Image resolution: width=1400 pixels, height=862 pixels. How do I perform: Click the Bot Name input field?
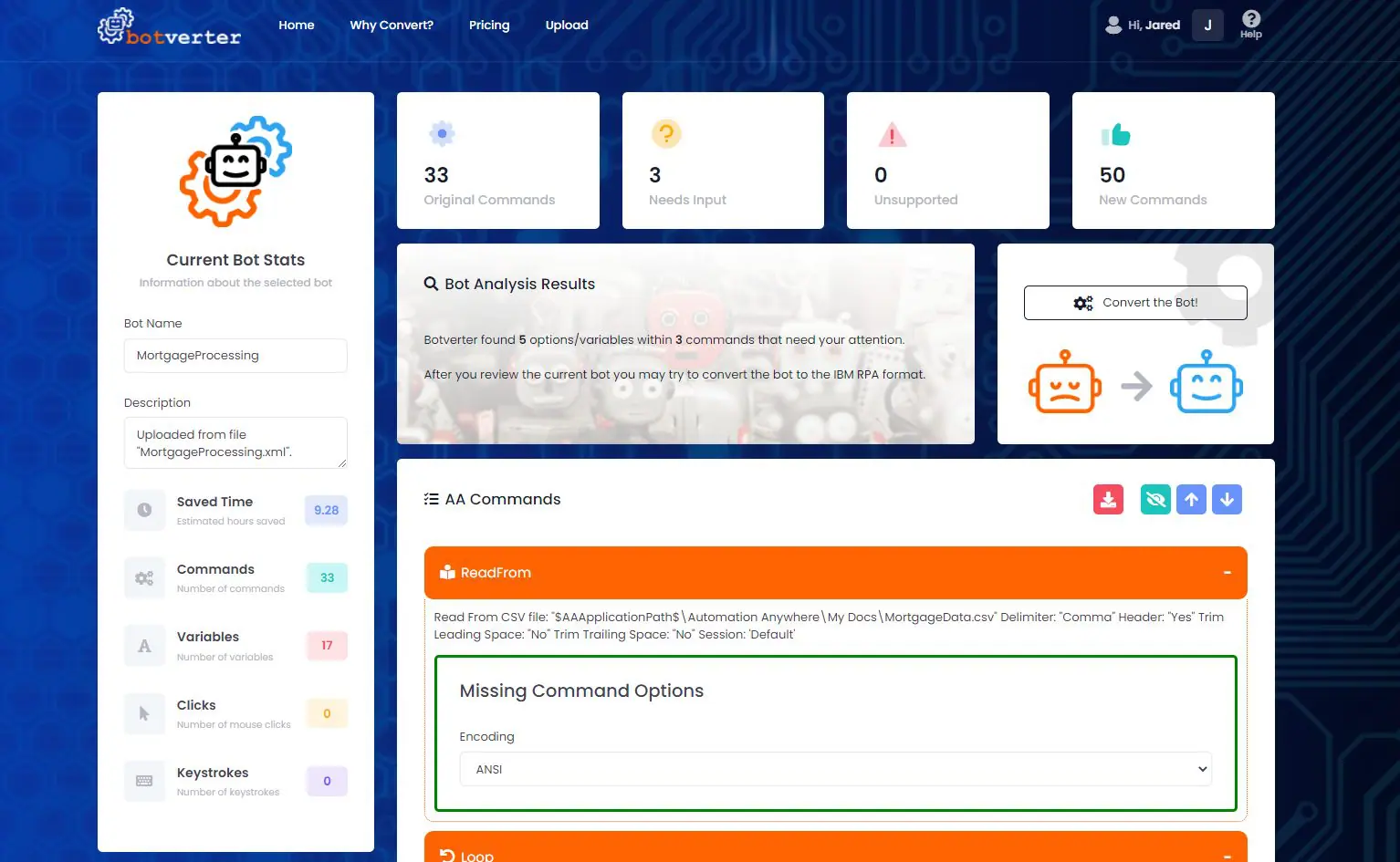235,356
